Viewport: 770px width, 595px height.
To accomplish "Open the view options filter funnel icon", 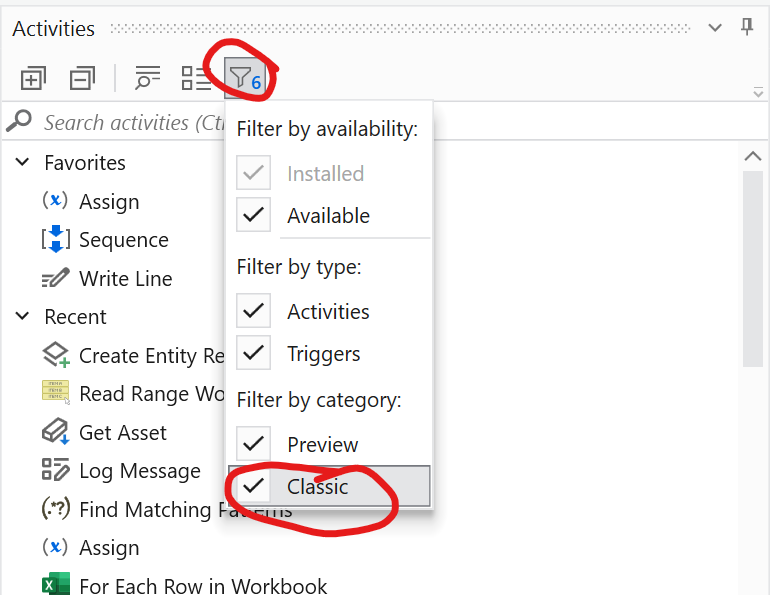I will pos(245,79).
